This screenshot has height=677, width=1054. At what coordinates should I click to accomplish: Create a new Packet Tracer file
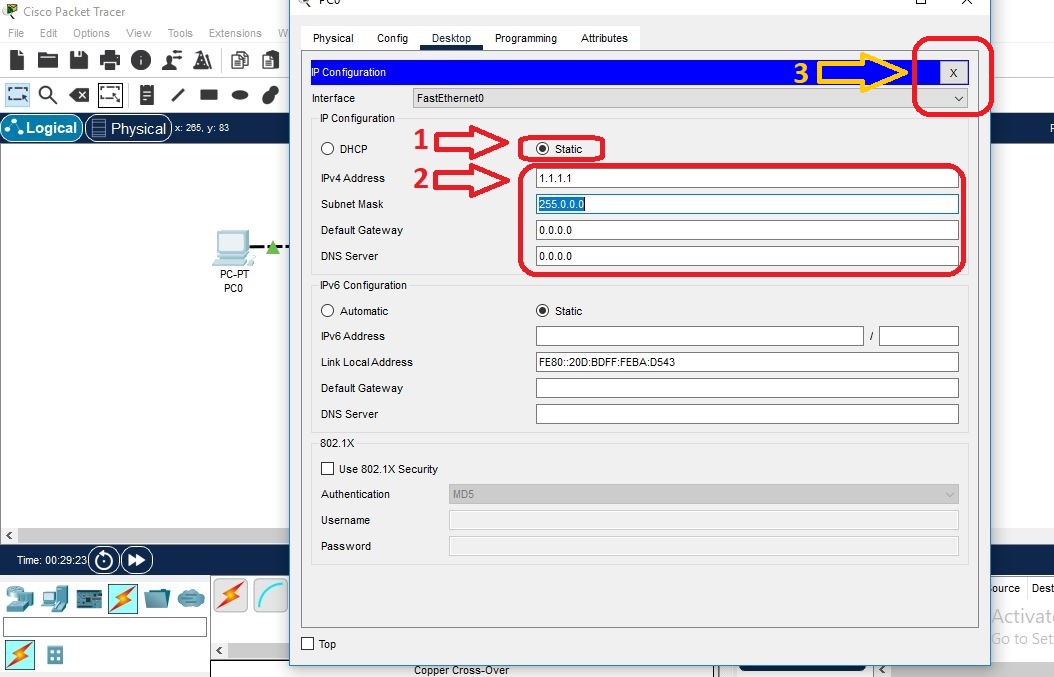coord(15,60)
